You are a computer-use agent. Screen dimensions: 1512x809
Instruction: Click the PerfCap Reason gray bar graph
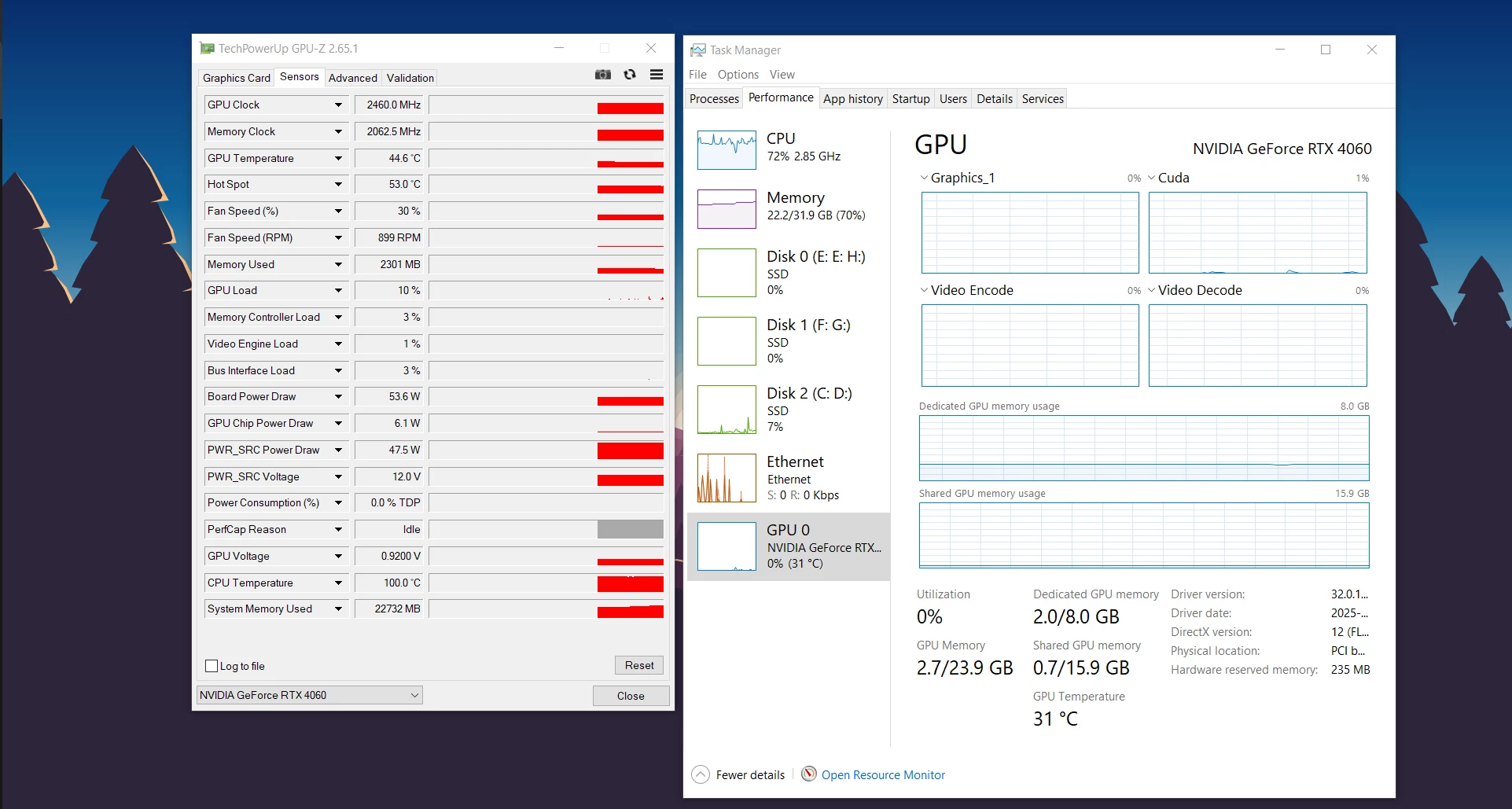click(631, 529)
